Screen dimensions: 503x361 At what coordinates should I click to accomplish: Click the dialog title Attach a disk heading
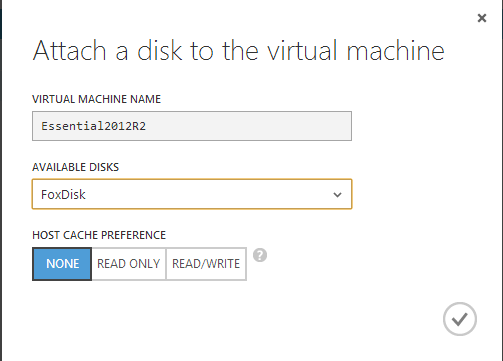238,50
